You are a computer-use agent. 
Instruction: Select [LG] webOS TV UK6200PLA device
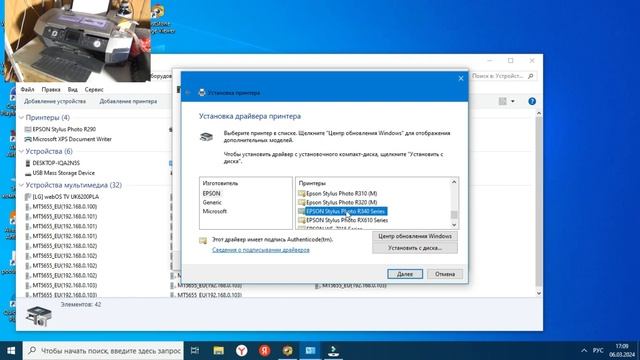point(62,197)
